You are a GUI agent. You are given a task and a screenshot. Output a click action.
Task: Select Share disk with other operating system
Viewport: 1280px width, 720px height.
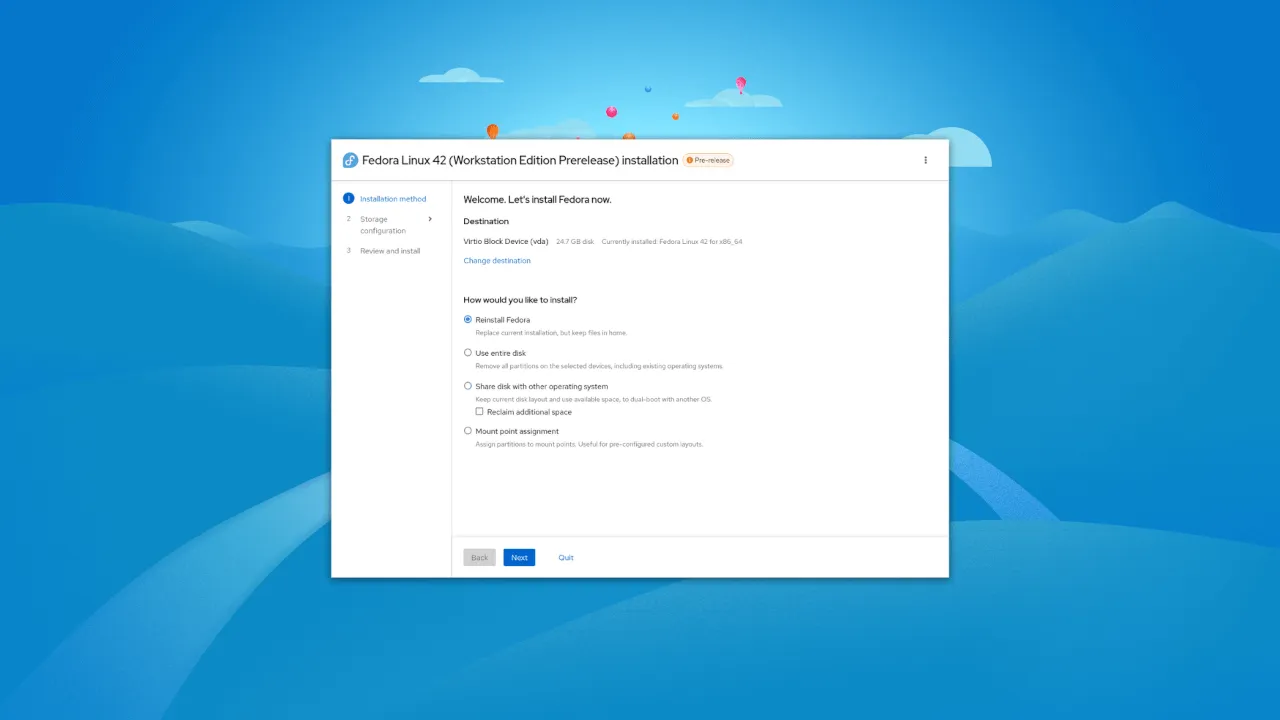[468, 386]
